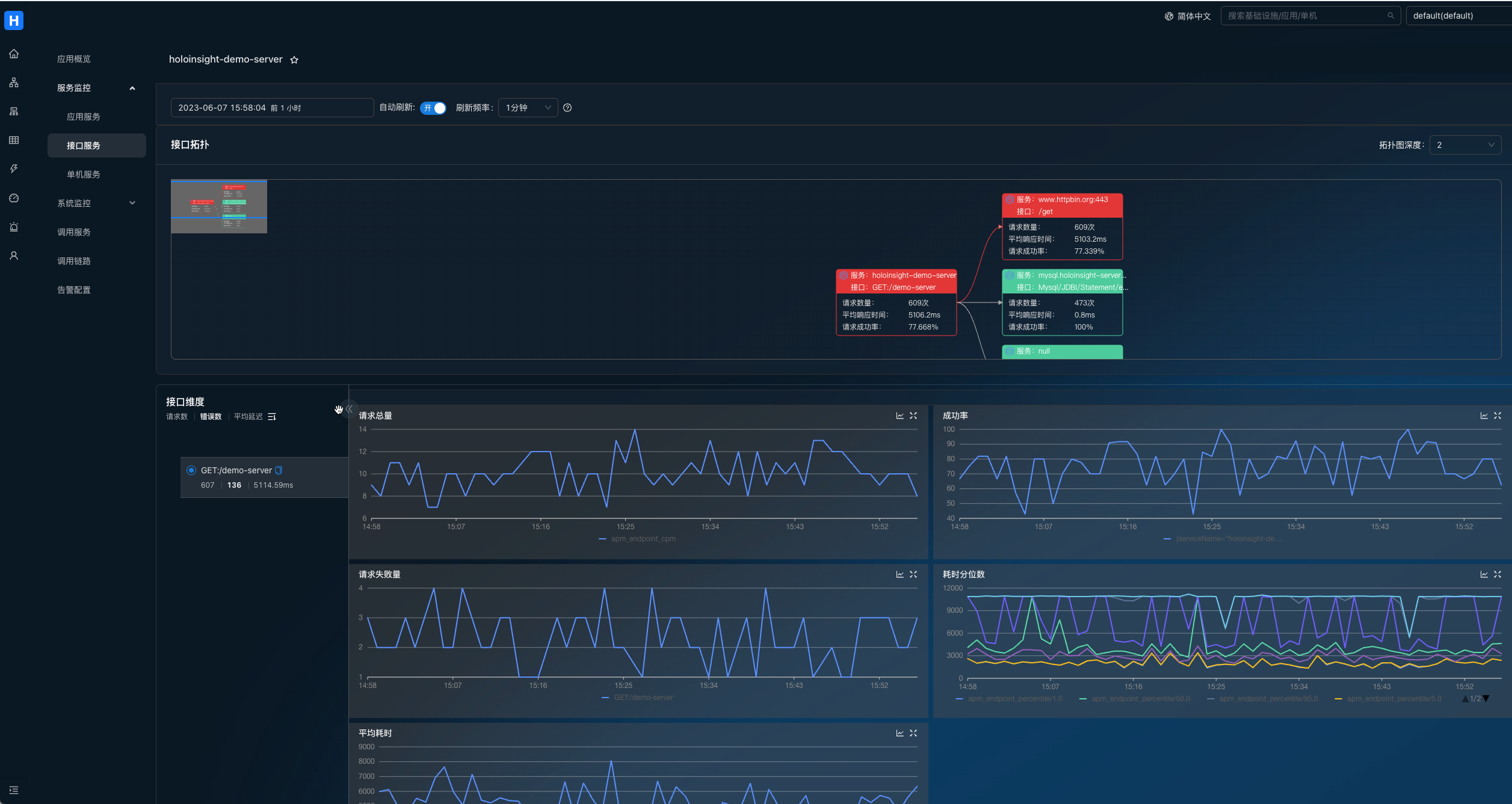Viewport: 1512px width, 804px height.
Task: Turn off the 自动刷新 switch
Action: 433,108
